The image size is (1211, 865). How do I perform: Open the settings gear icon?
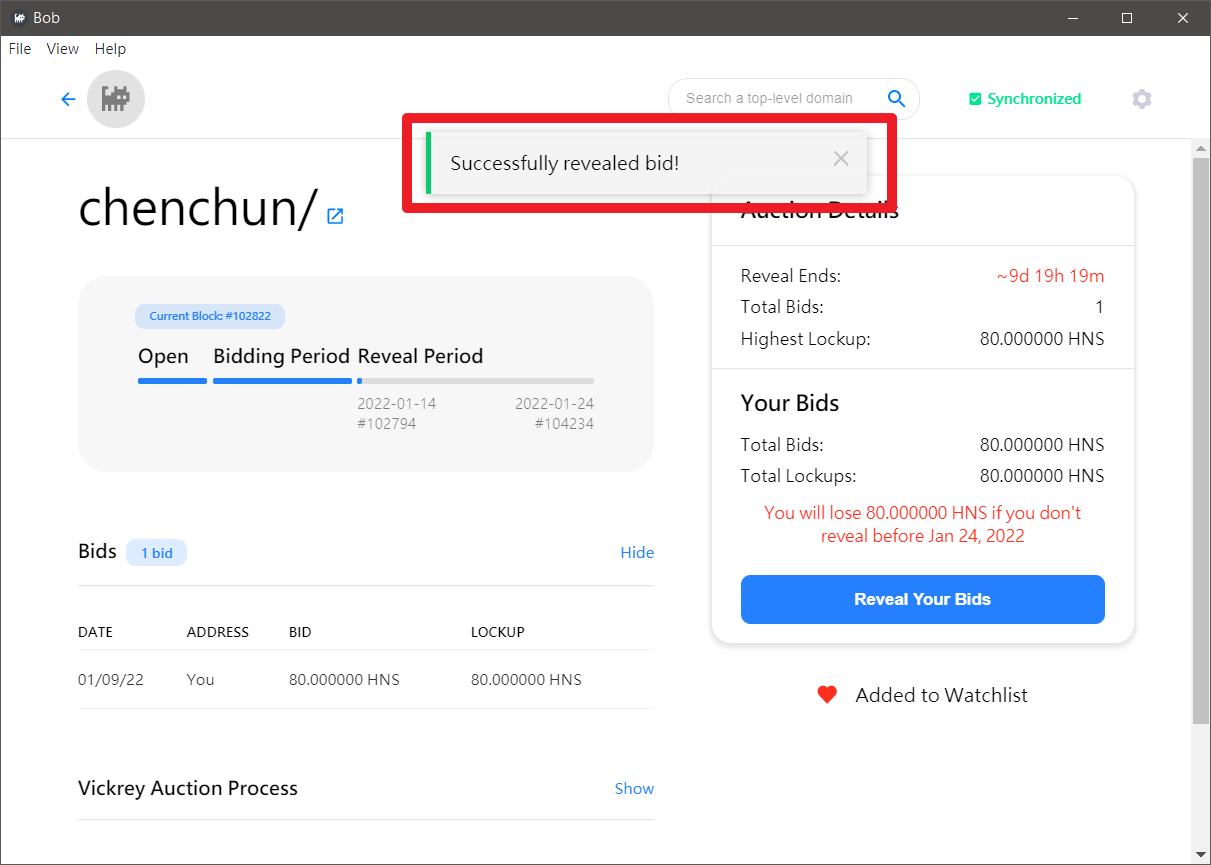pyautogui.click(x=1141, y=99)
